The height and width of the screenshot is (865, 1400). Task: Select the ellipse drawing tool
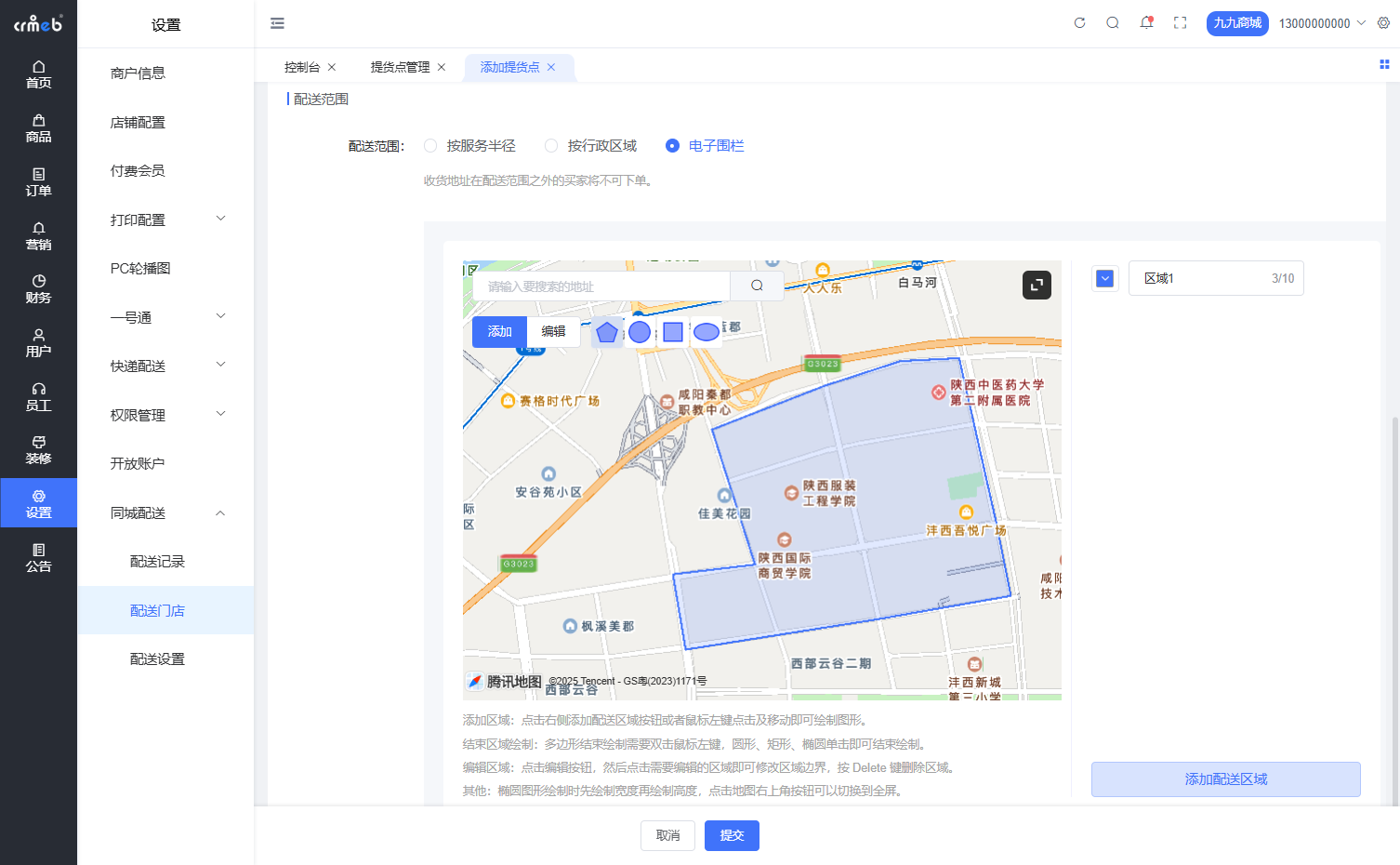tap(707, 332)
